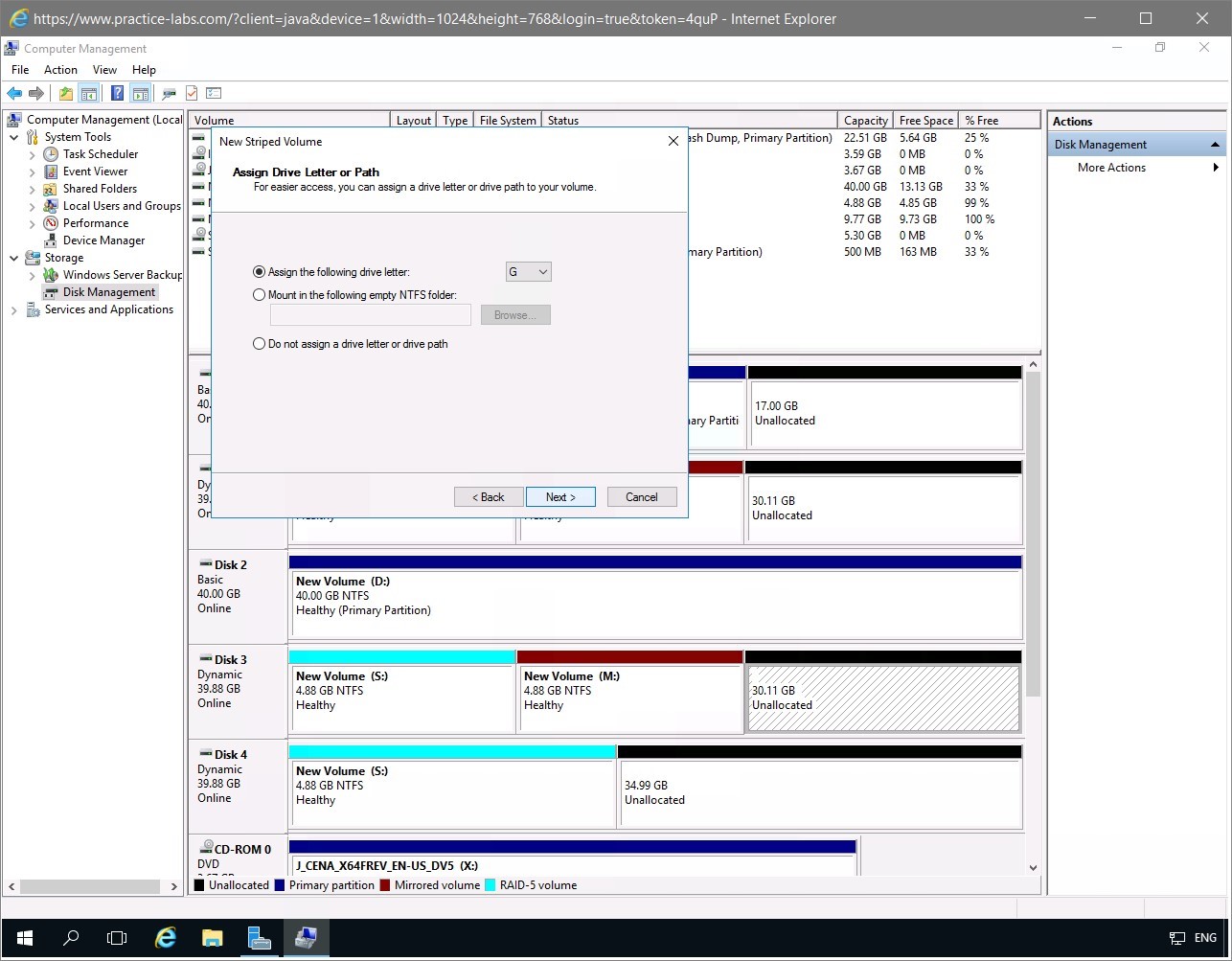Select 'Assign the following drive letter' option
The width and height of the screenshot is (1232, 961).
click(259, 272)
